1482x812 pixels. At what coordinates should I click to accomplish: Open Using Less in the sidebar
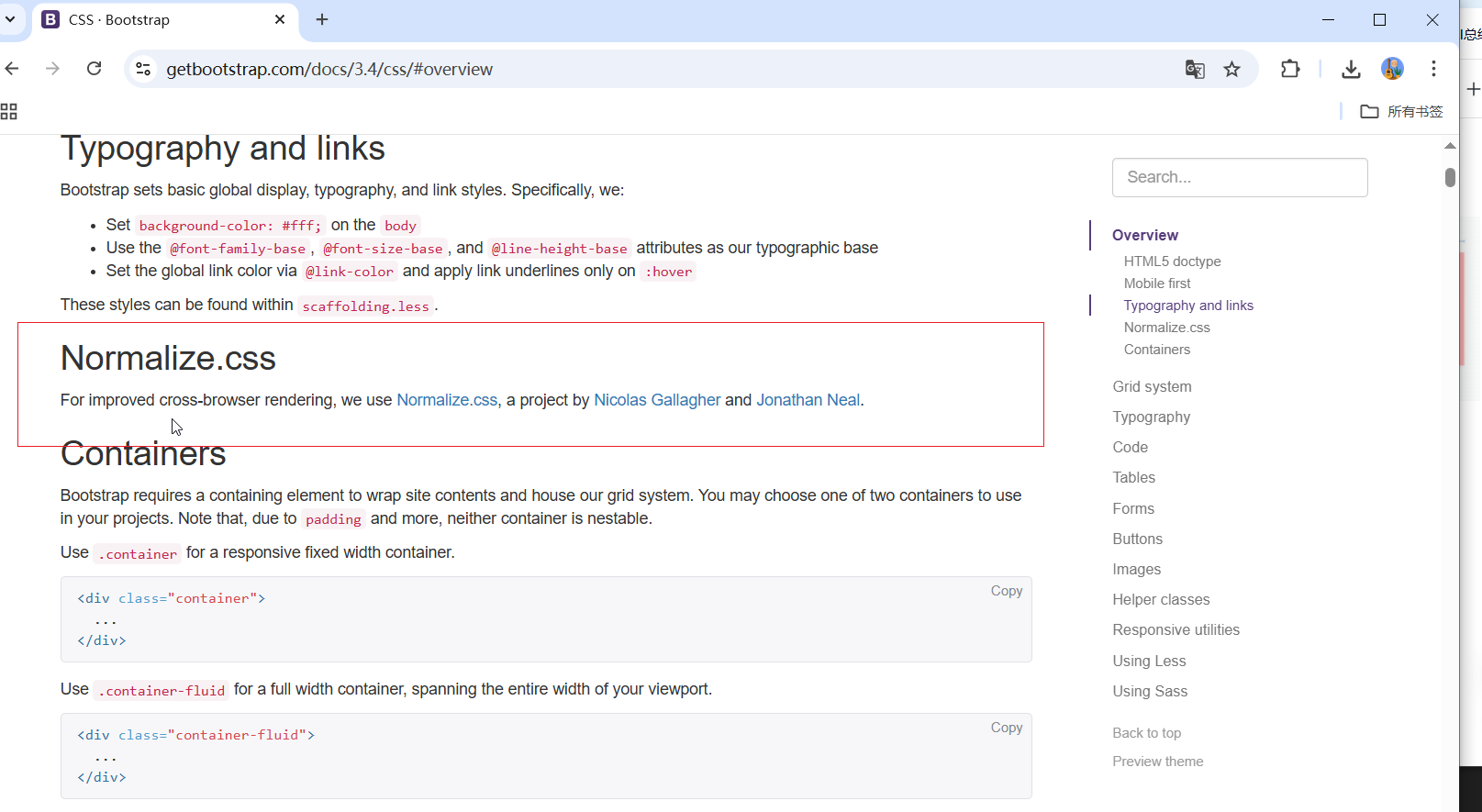[x=1150, y=662]
